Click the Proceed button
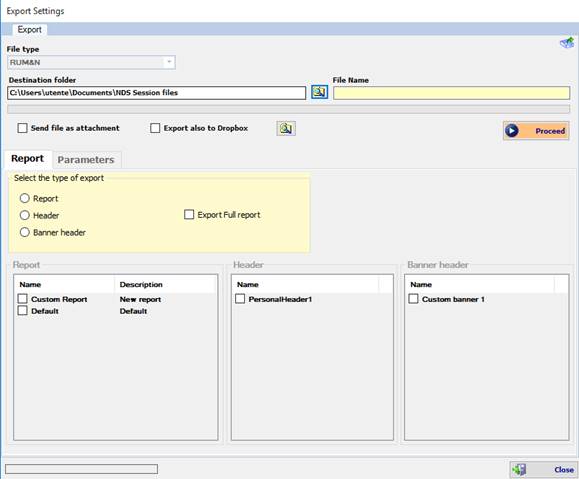 click(x=536, y=131)
